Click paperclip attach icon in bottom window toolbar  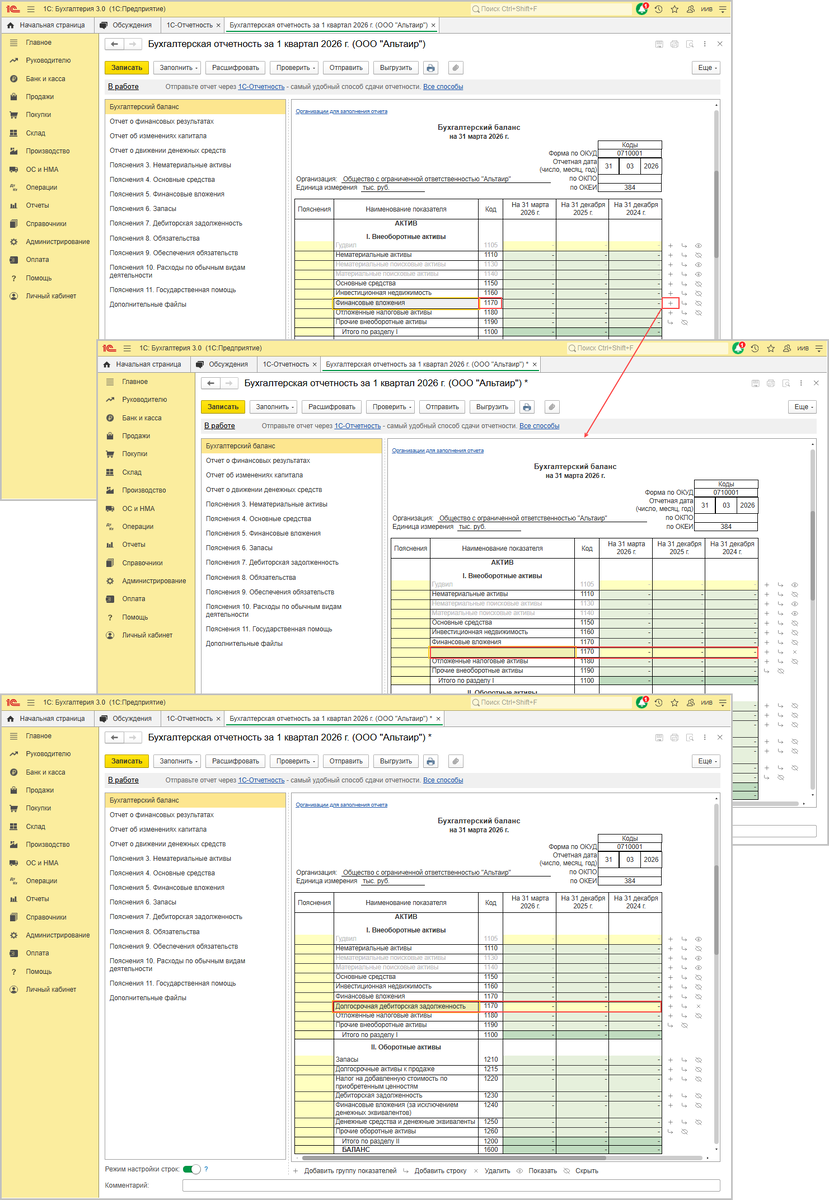tap(455, 760)
